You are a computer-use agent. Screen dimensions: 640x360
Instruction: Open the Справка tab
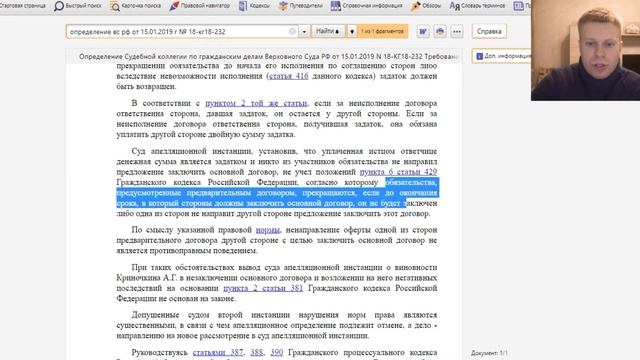[x=489, y=31]
